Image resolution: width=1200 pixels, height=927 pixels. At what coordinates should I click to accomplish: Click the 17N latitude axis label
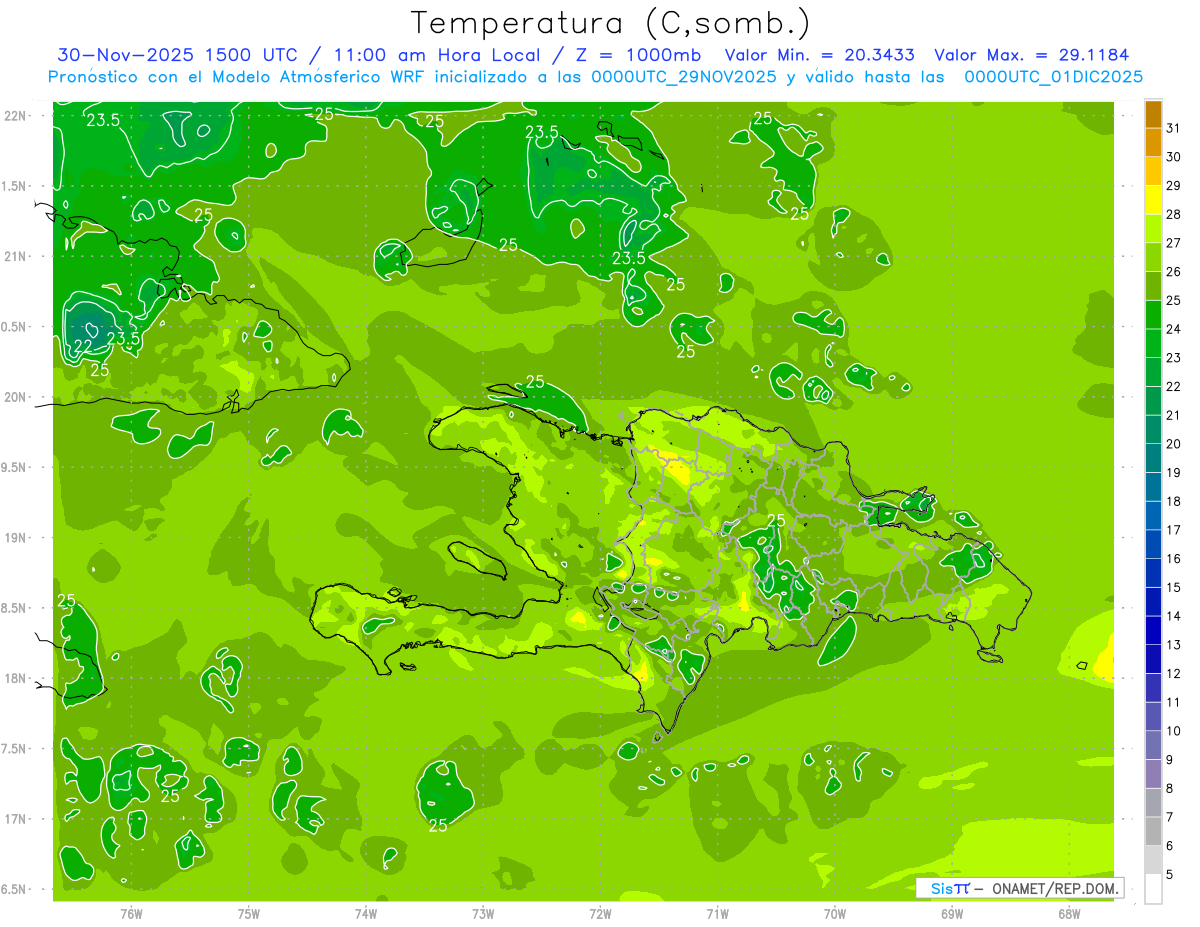point(17,819)
